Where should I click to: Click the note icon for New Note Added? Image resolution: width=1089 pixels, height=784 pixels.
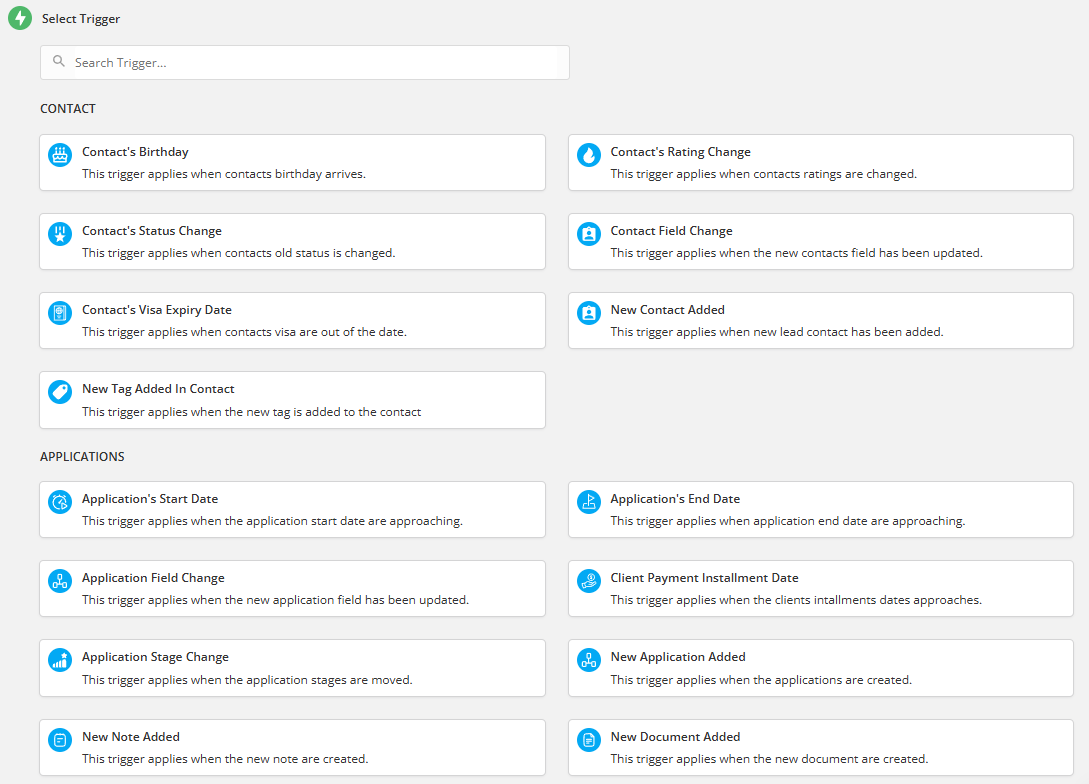coord(60,740)
